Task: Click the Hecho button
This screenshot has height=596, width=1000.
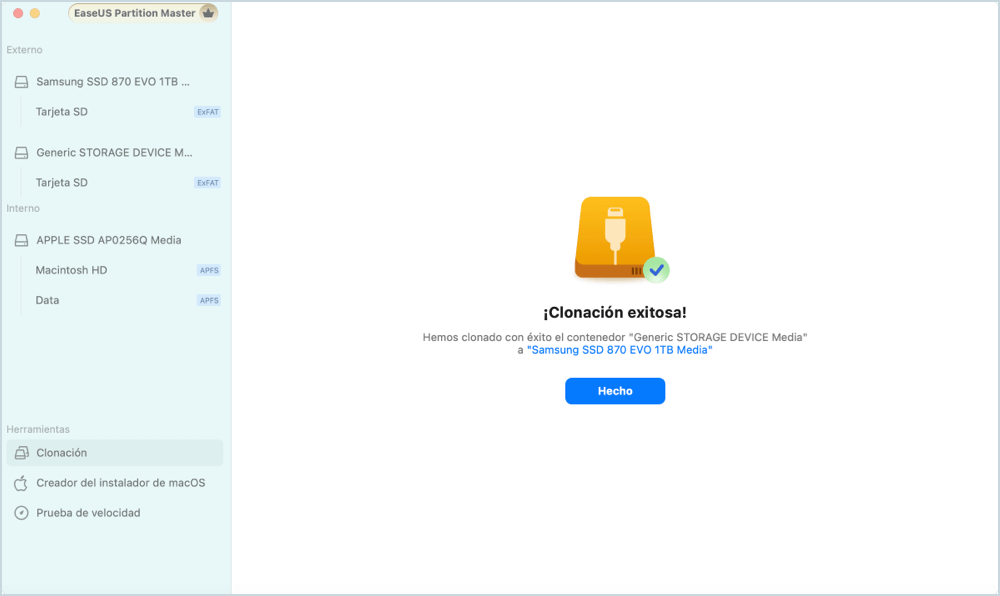Action: (615, 391)
